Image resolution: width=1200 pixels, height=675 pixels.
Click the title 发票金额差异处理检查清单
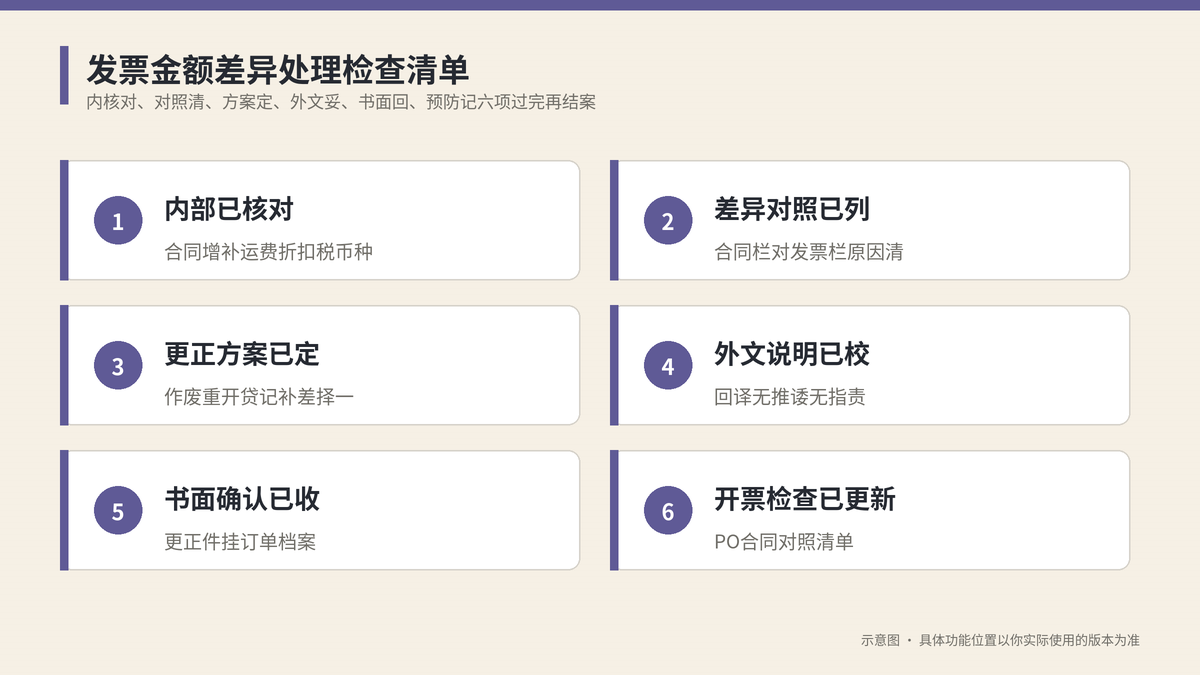pos(278,70)
